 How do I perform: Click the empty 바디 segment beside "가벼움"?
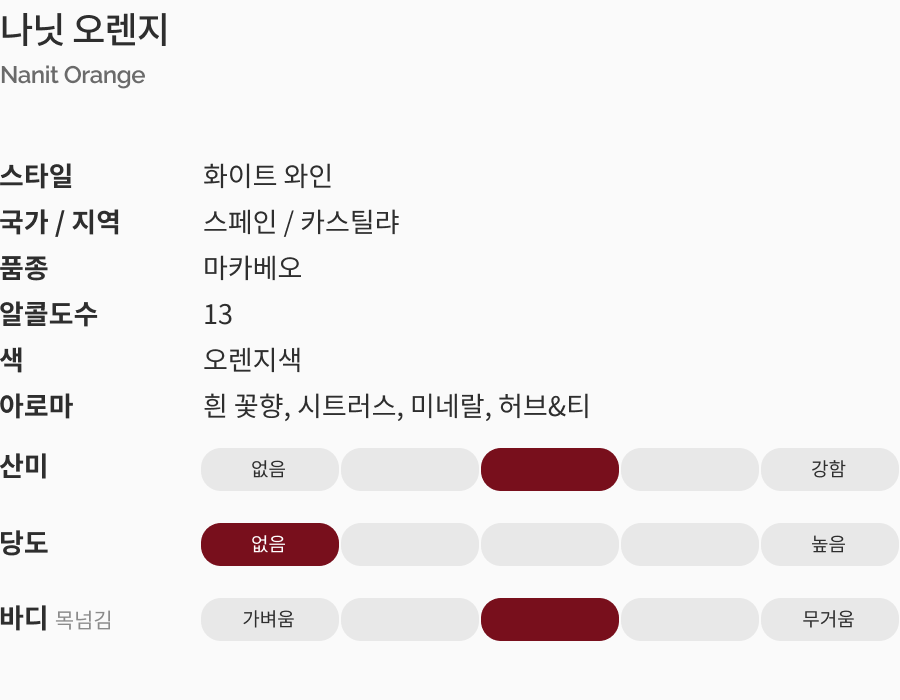[x=409, y=620]
